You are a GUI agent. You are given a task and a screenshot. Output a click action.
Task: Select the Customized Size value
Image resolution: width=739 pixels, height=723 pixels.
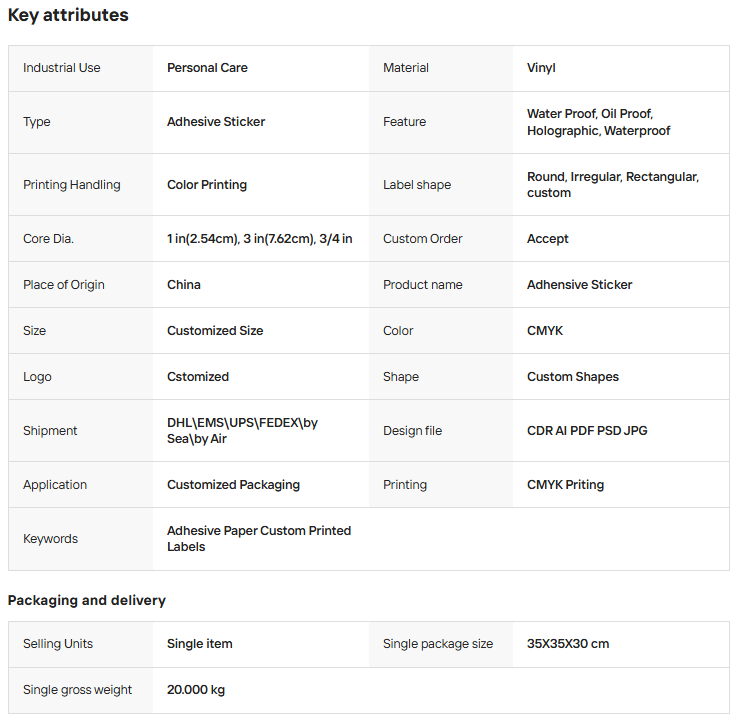215,331
